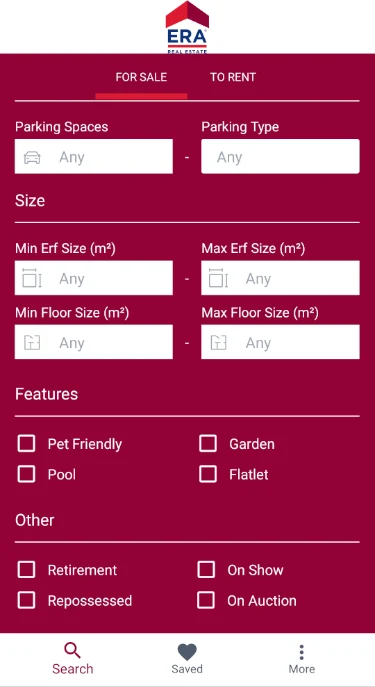This screenshot has width=375, height=687.
Task: Click the Min Erf Size dimension icon
Action: point(32,278)
